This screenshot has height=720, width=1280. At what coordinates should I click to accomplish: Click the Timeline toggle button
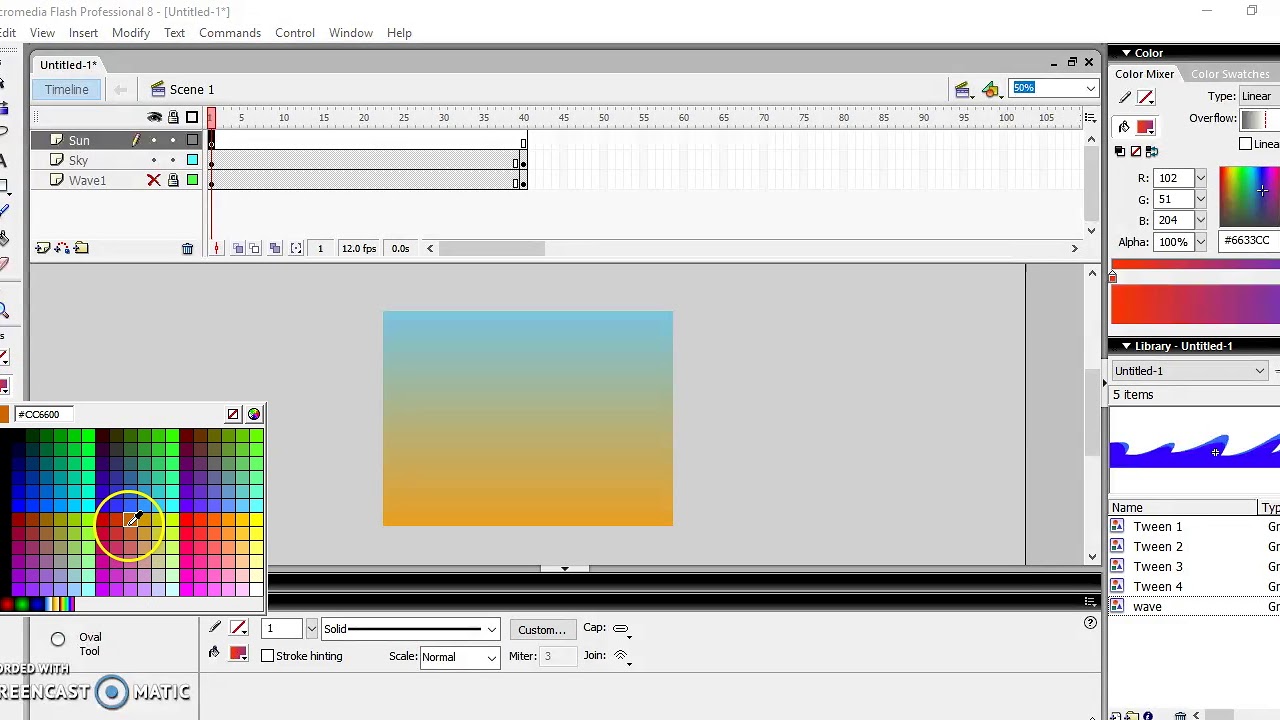pyautogui.click(x=66, y=90)
